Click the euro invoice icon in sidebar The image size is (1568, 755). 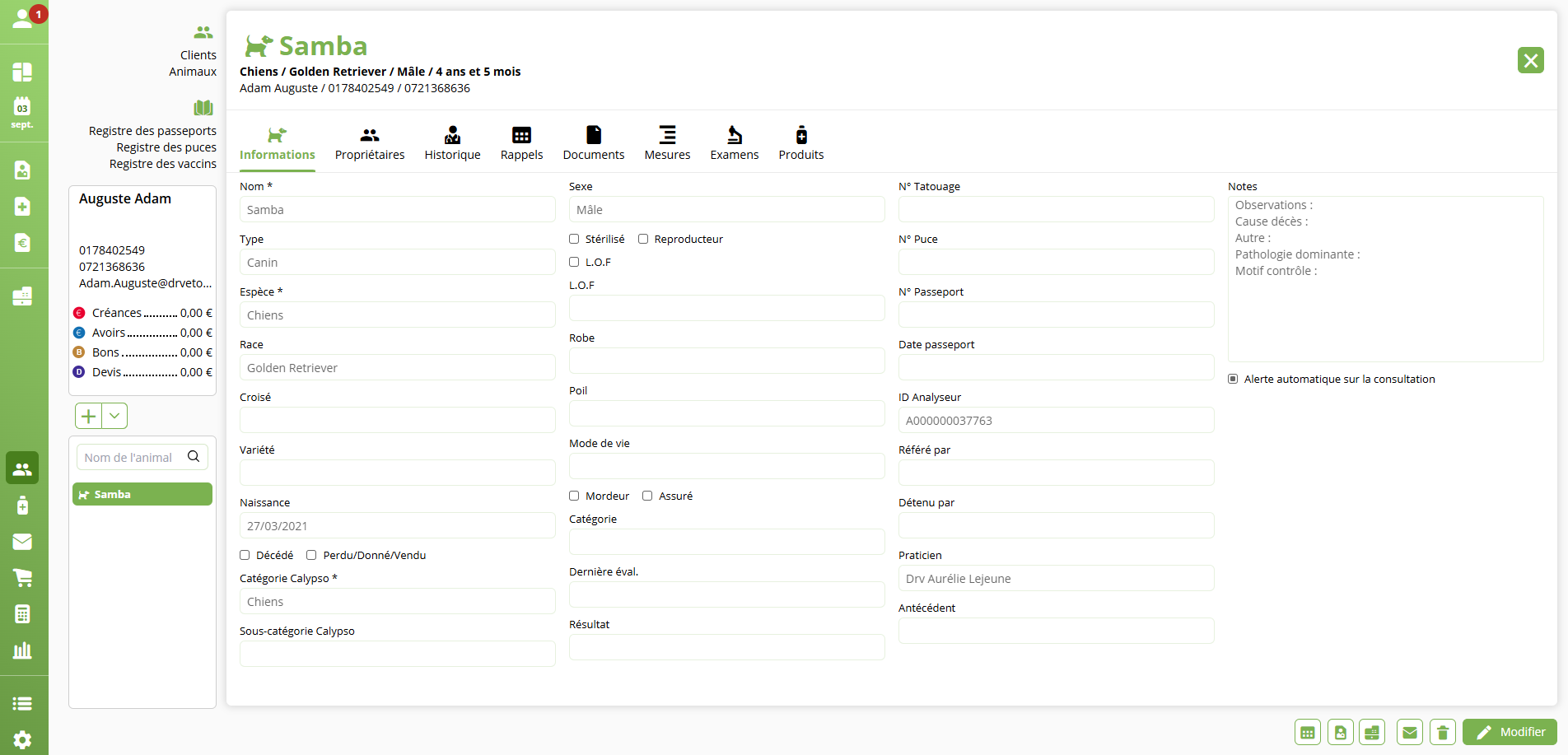point(23,243)
